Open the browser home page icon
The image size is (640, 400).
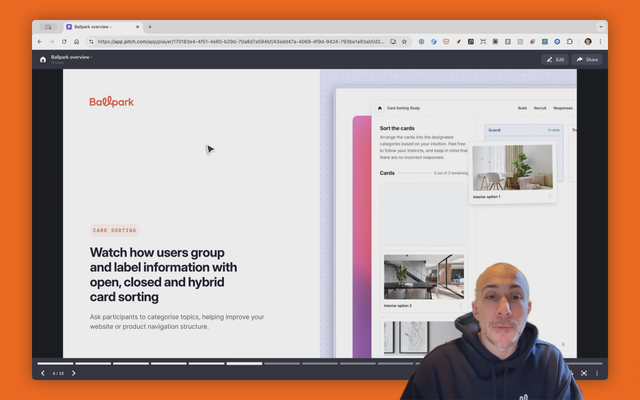[x=76, y=42]
